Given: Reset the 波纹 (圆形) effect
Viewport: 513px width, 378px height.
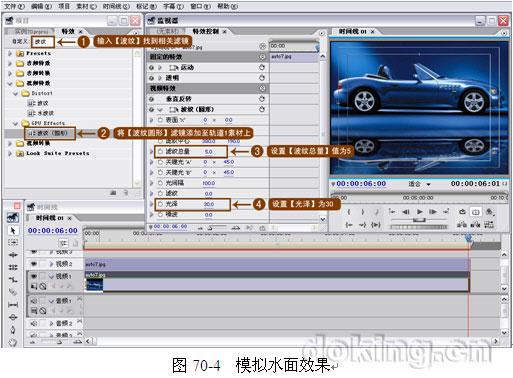Looking at the screenshot, I should (262, 109).
